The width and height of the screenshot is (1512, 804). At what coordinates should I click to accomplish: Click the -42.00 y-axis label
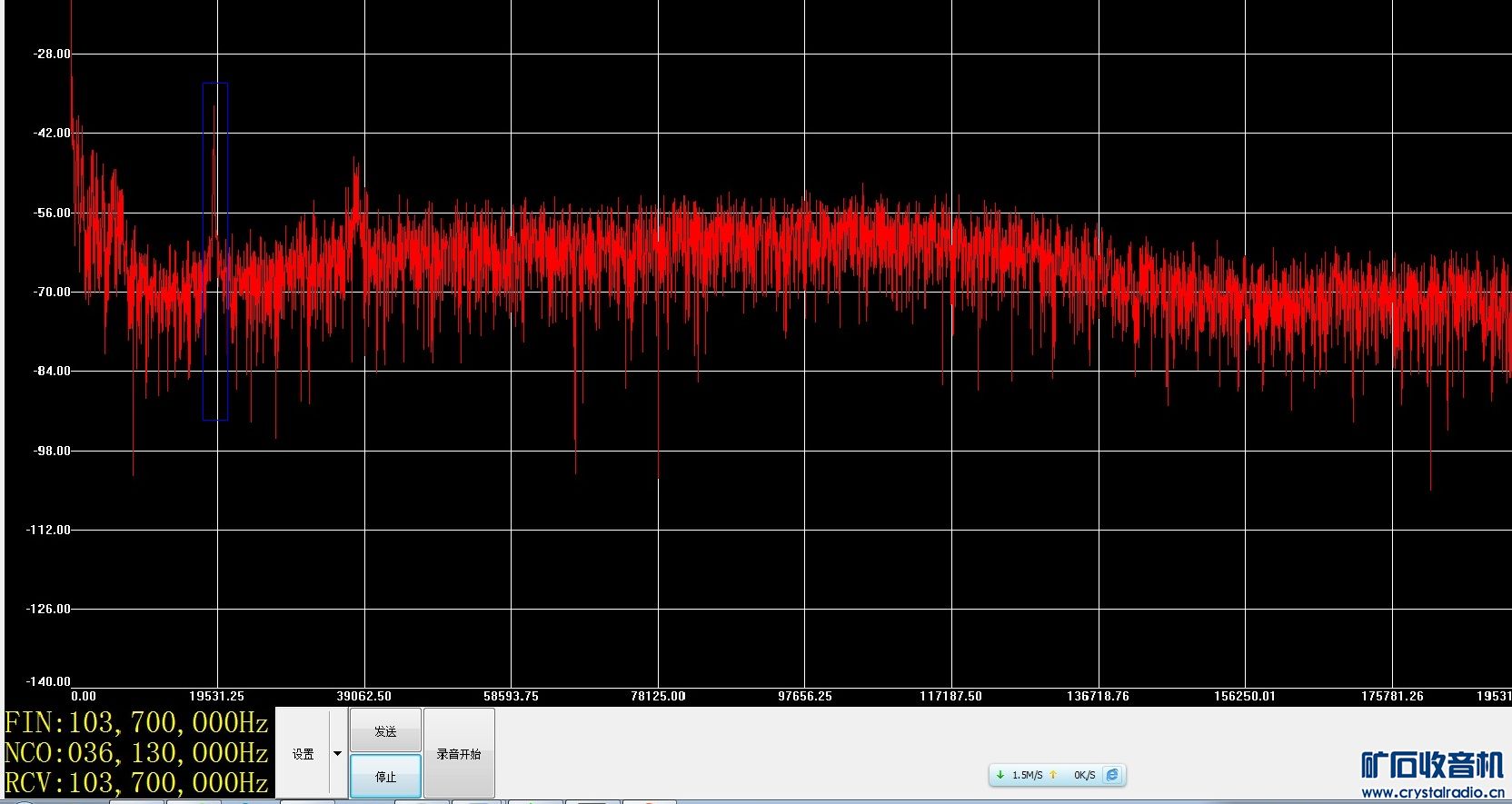[x=52, y=133]
